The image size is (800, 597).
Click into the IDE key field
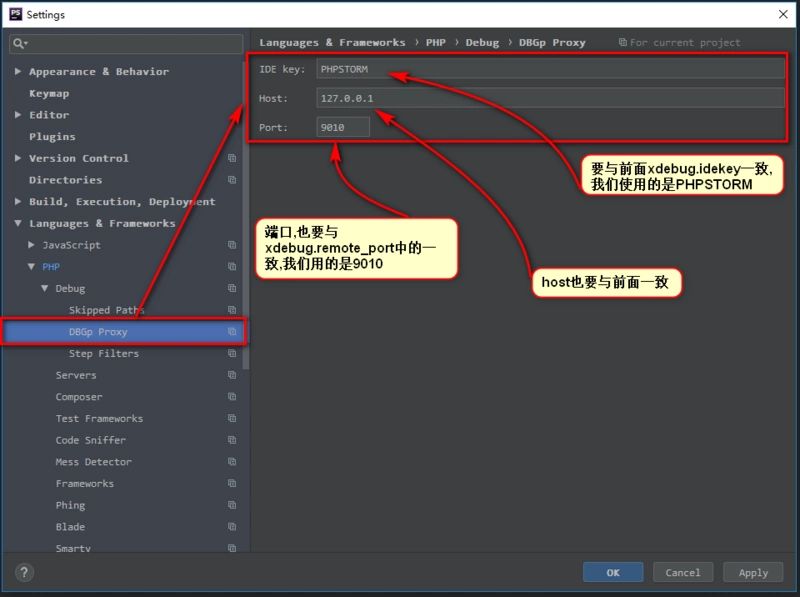550,69
